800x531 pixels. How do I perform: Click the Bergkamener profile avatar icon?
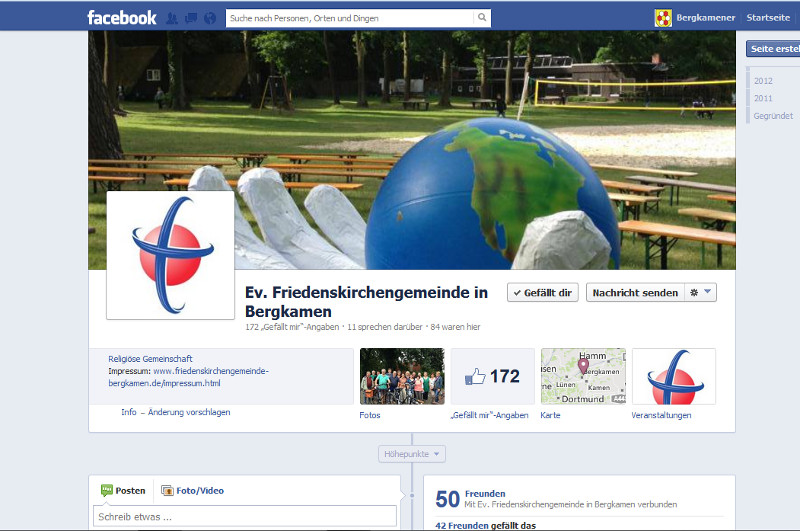[x=663, y=18]
